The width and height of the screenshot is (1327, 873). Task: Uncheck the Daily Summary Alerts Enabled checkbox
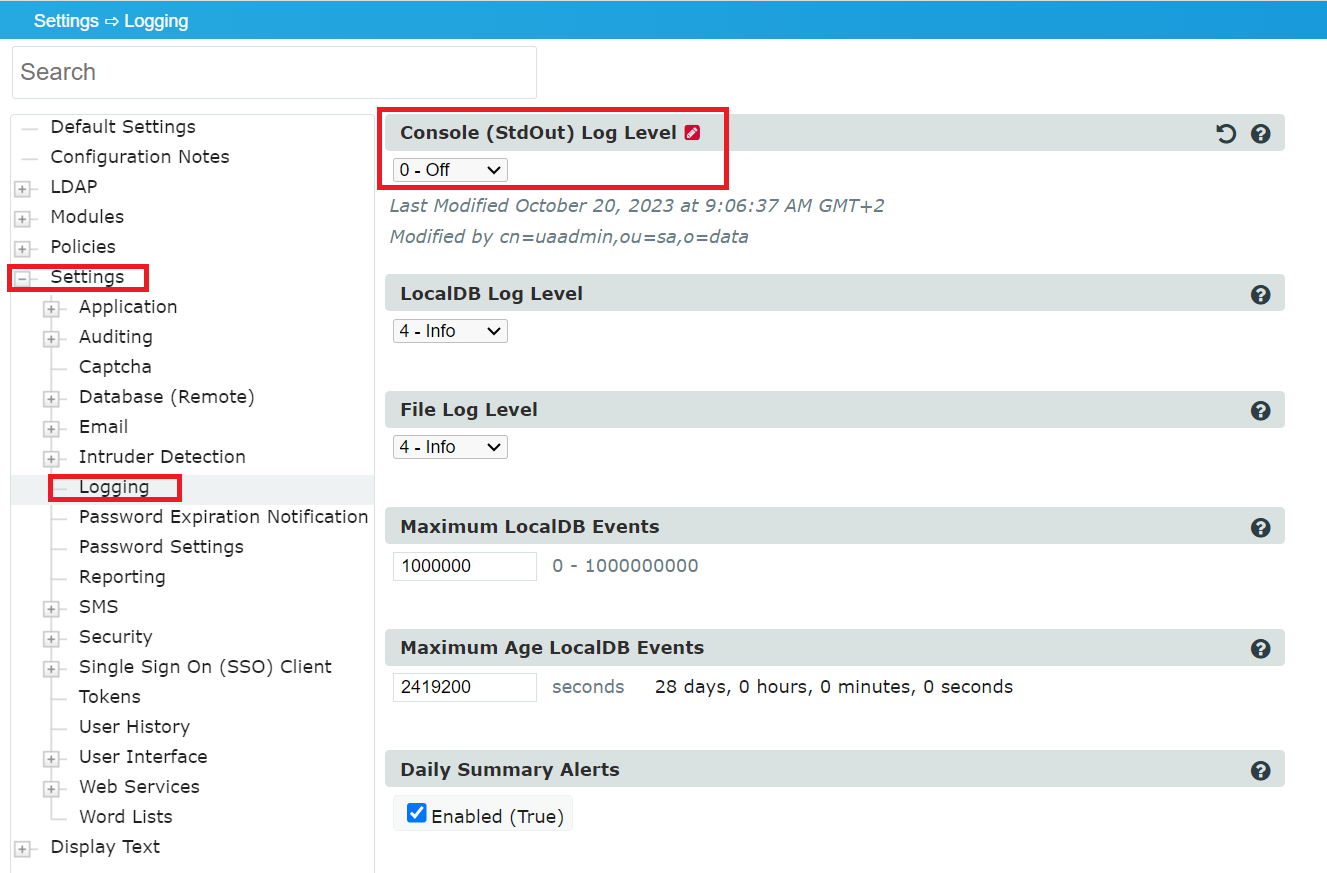tap(417, 814)
